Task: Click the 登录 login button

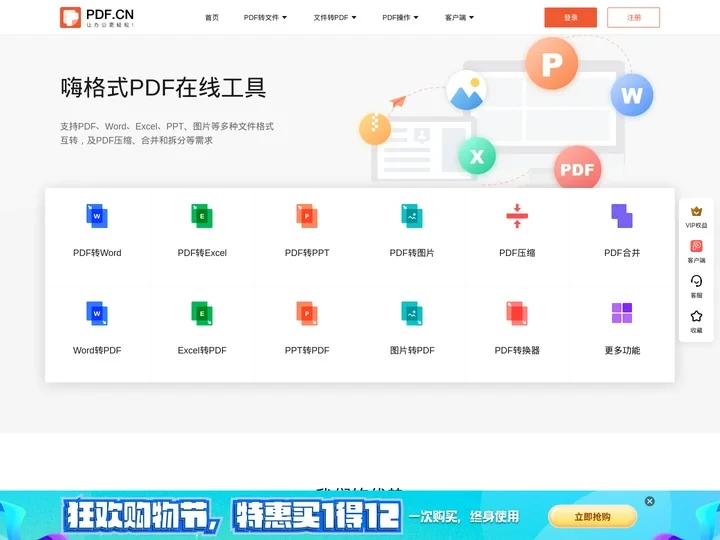Action: pos(570,17)
